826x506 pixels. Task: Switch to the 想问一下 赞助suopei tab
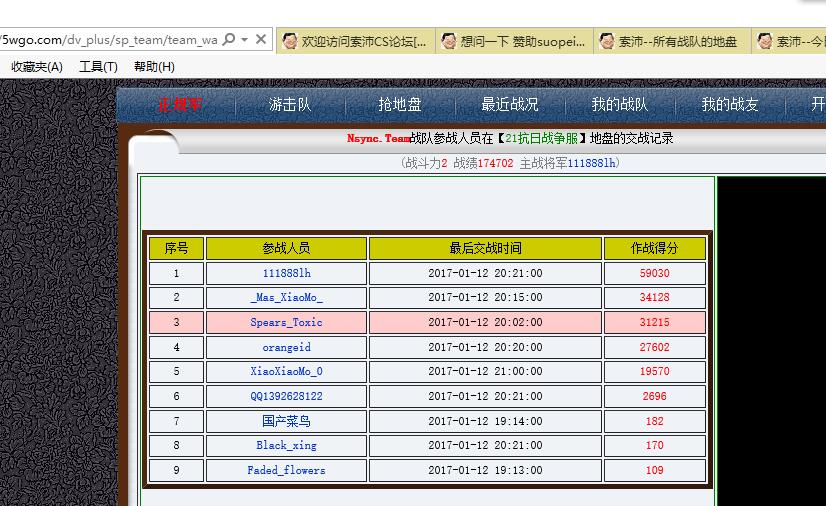coord(522,41)
